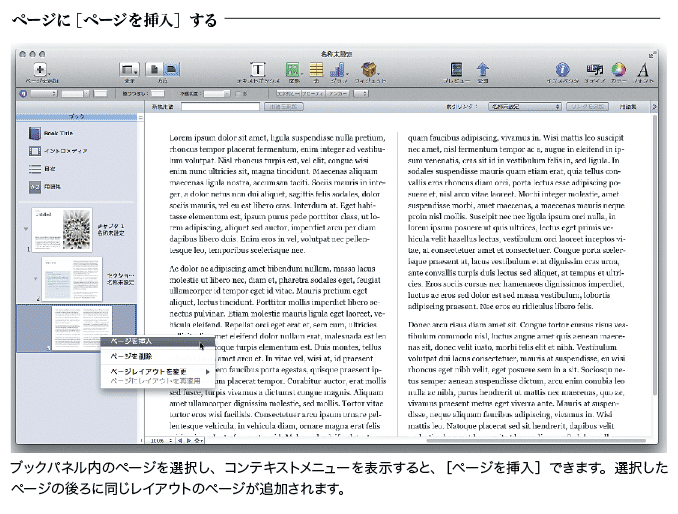Click the glossary label at right
Viewport: 678px width, 514px height.
pyautogui.click(x=627, y=106)
